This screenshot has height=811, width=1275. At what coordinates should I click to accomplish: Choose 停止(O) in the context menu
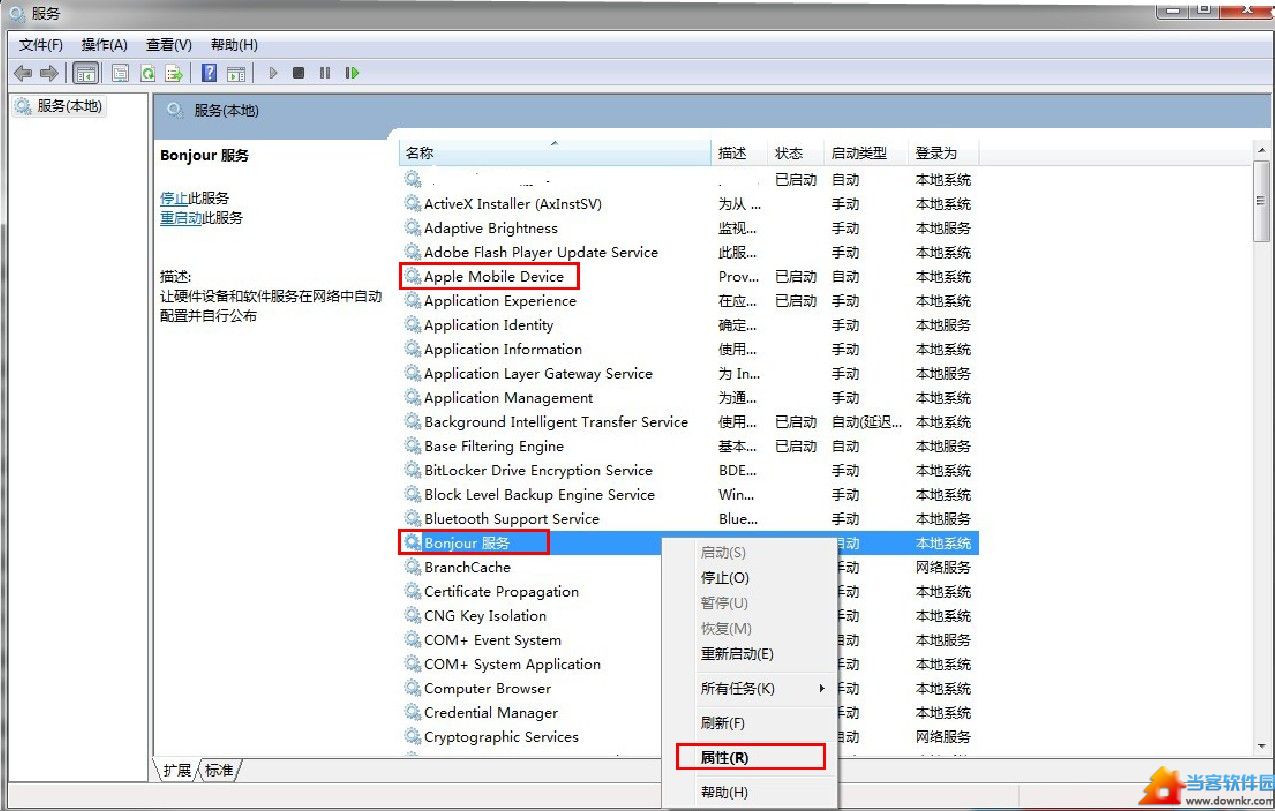point(749,578)
